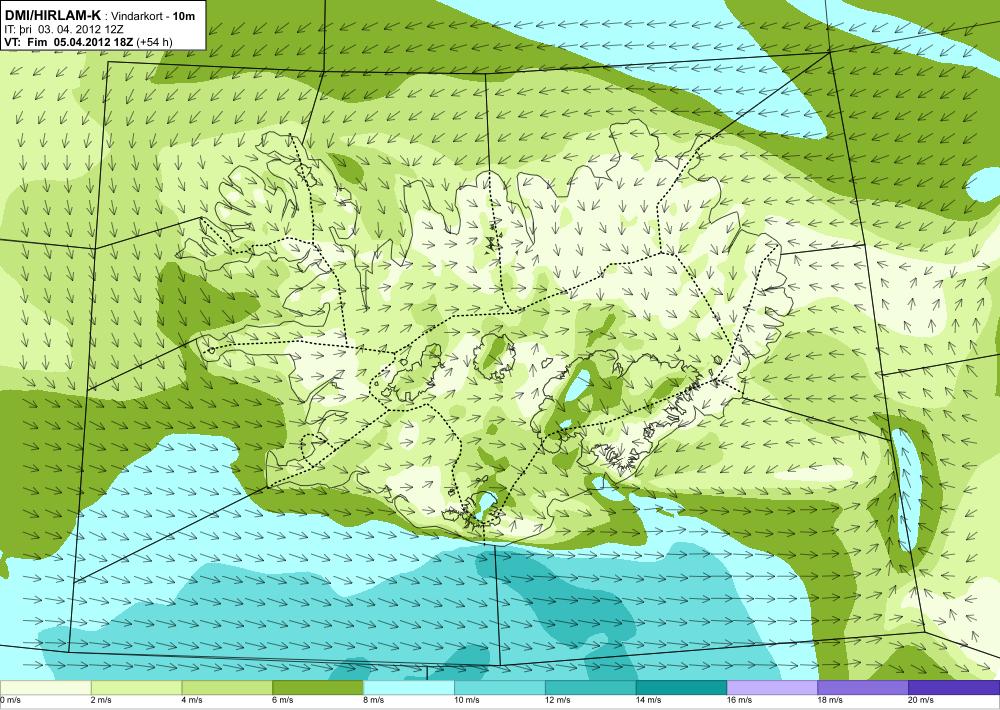Pick the dark green swatch between 6 and 8 m/s
This screenshot has height=710, width=1000.
pyautogui.click(x=318, y=688)
